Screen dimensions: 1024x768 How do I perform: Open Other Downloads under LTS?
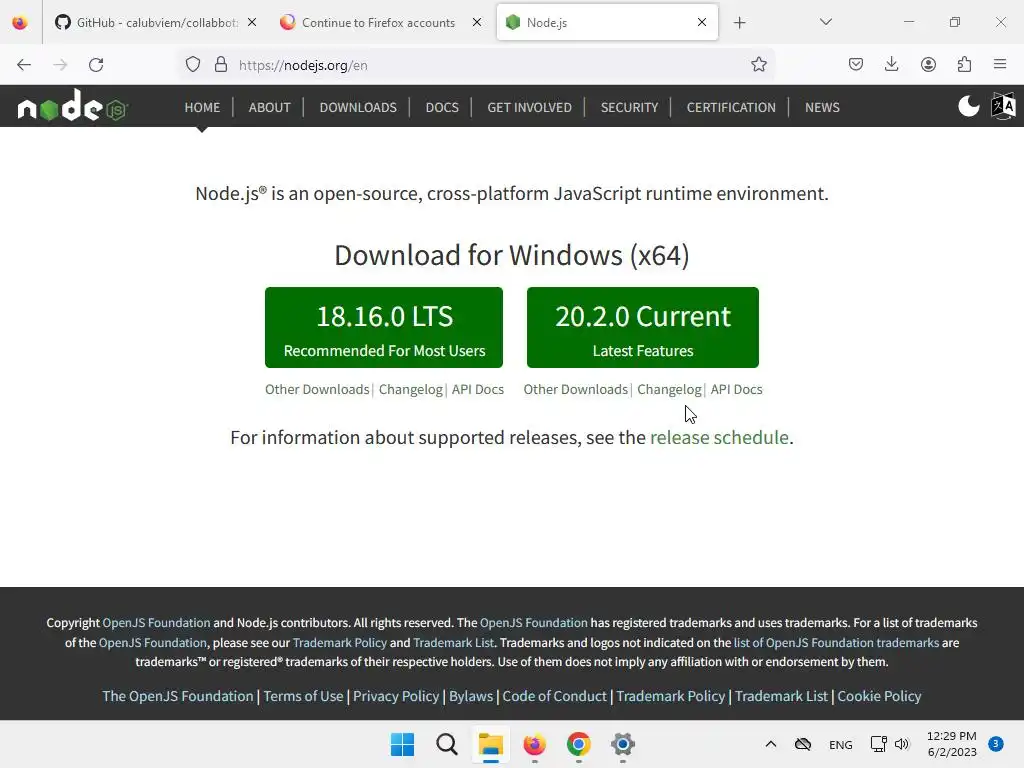[317, 389]
